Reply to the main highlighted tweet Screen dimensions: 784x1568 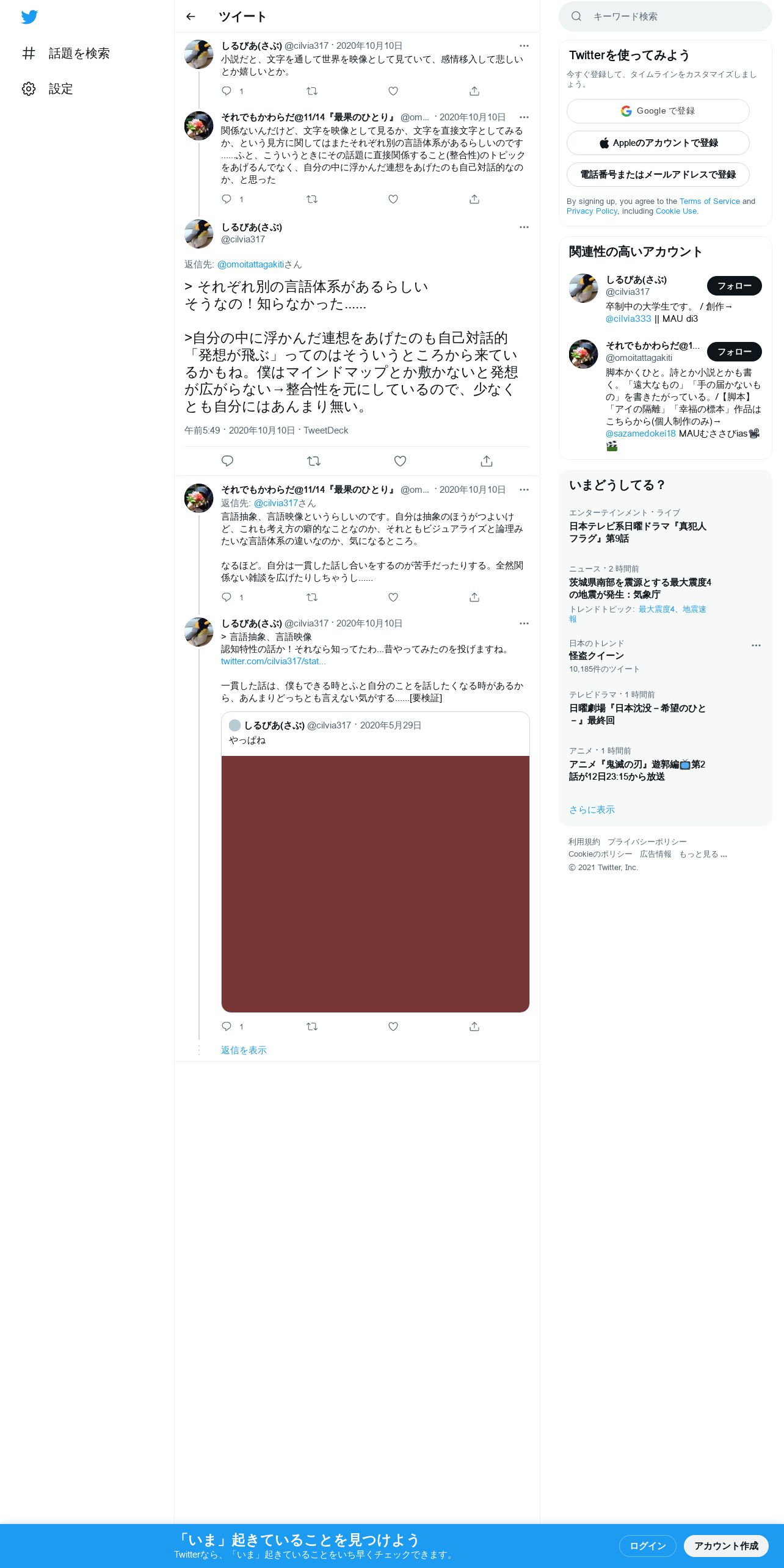[227, 461]
